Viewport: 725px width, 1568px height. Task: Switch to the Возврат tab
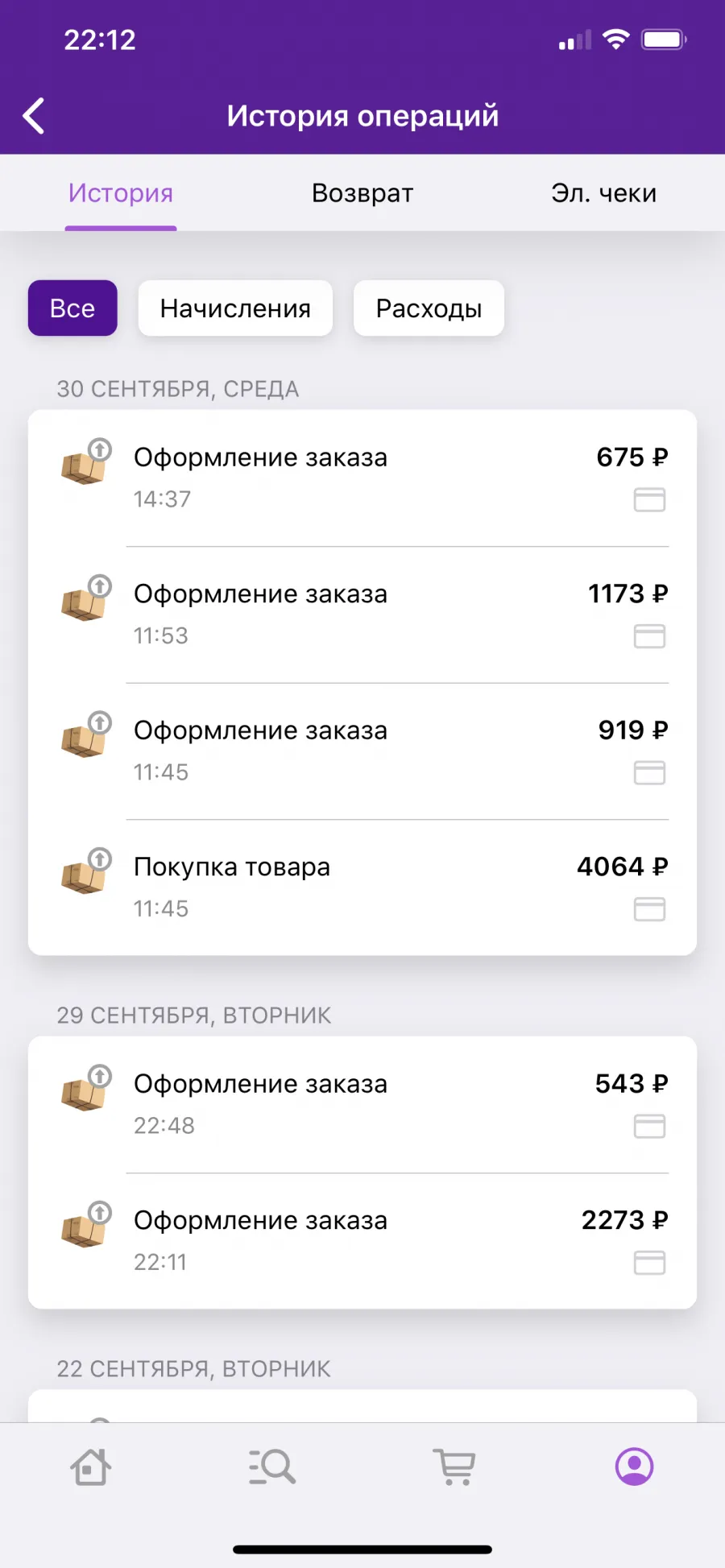(362, 193)
